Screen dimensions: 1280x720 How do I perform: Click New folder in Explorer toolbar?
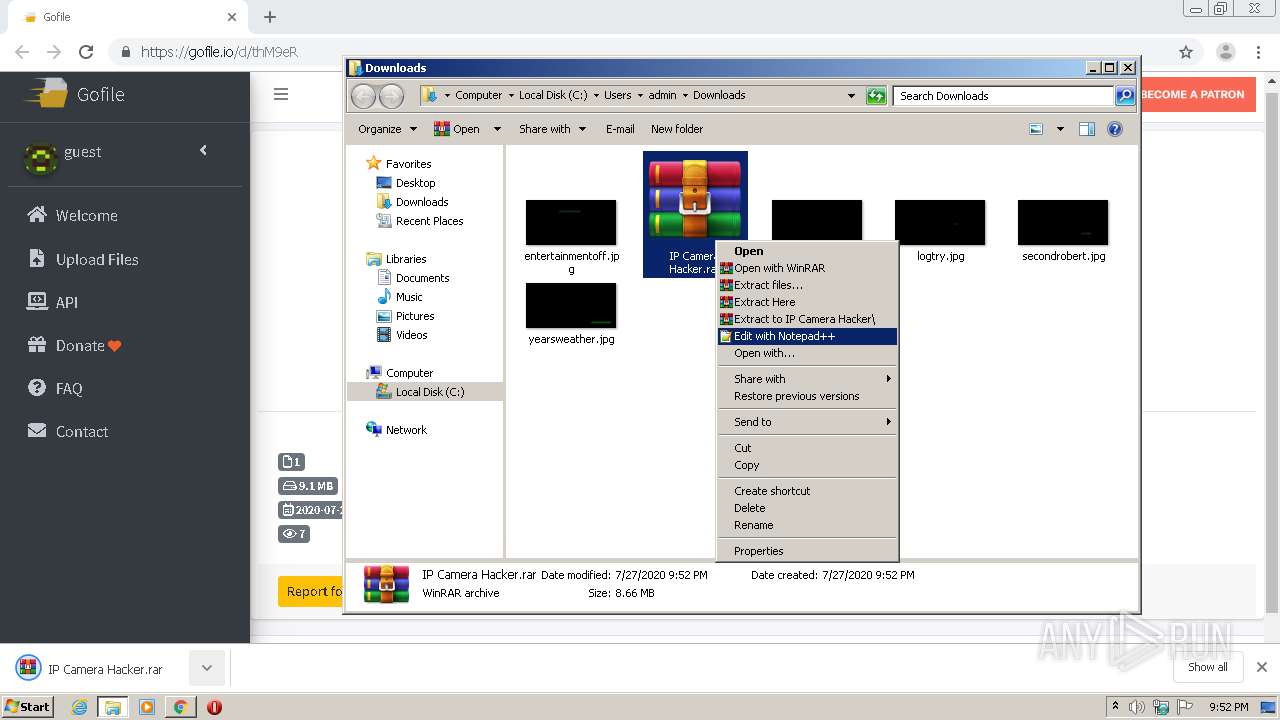pos(677,129)
